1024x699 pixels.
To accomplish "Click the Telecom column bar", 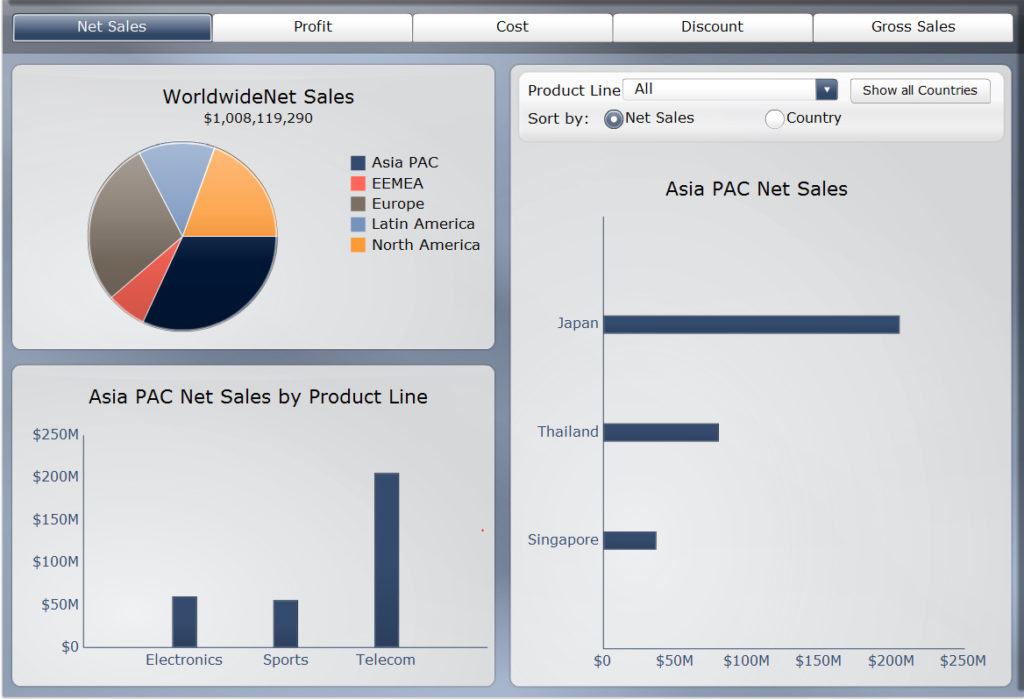I will [x=386, y=560].
